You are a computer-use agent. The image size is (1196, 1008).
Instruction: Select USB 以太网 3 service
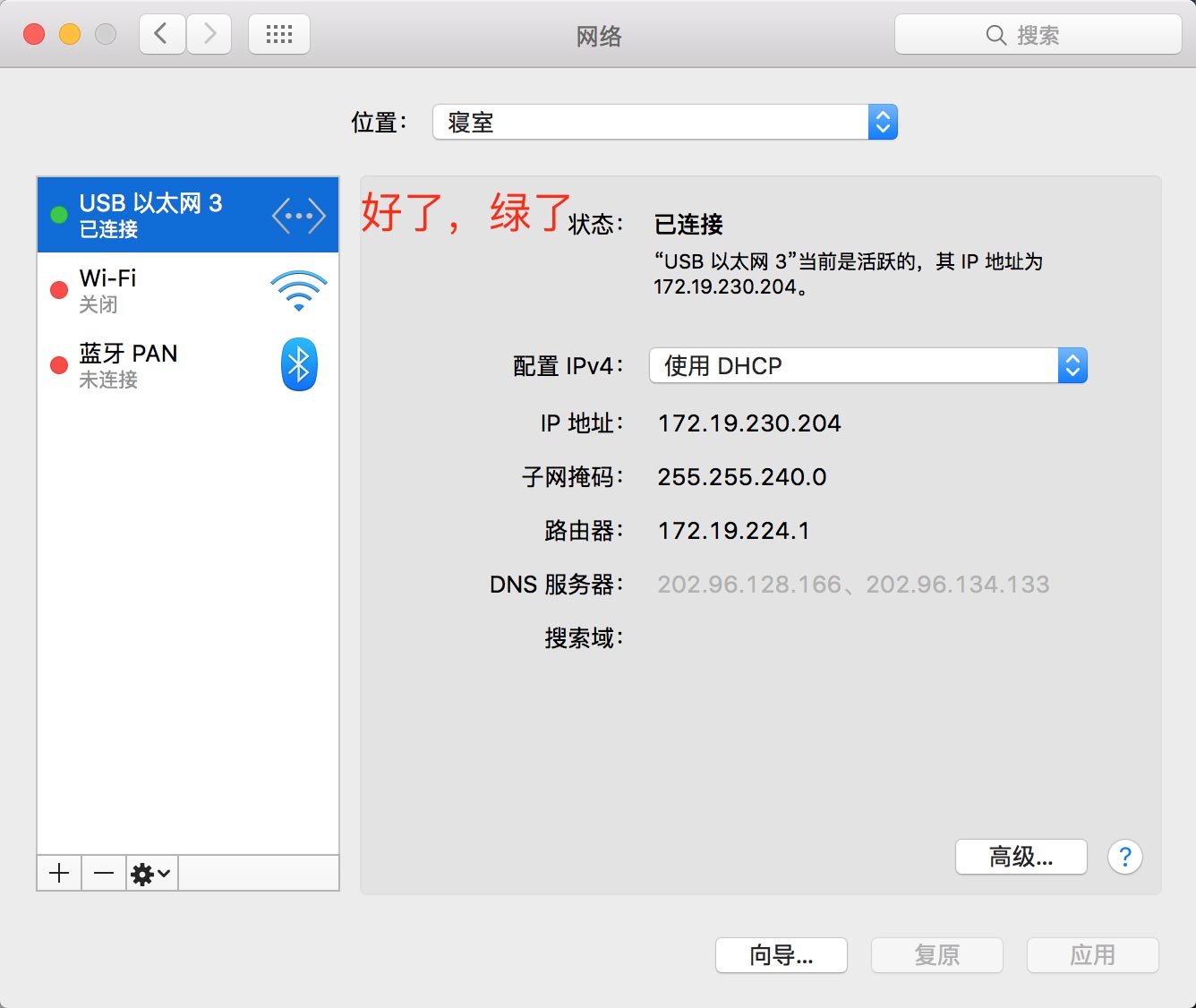click(x=188, y=215)
